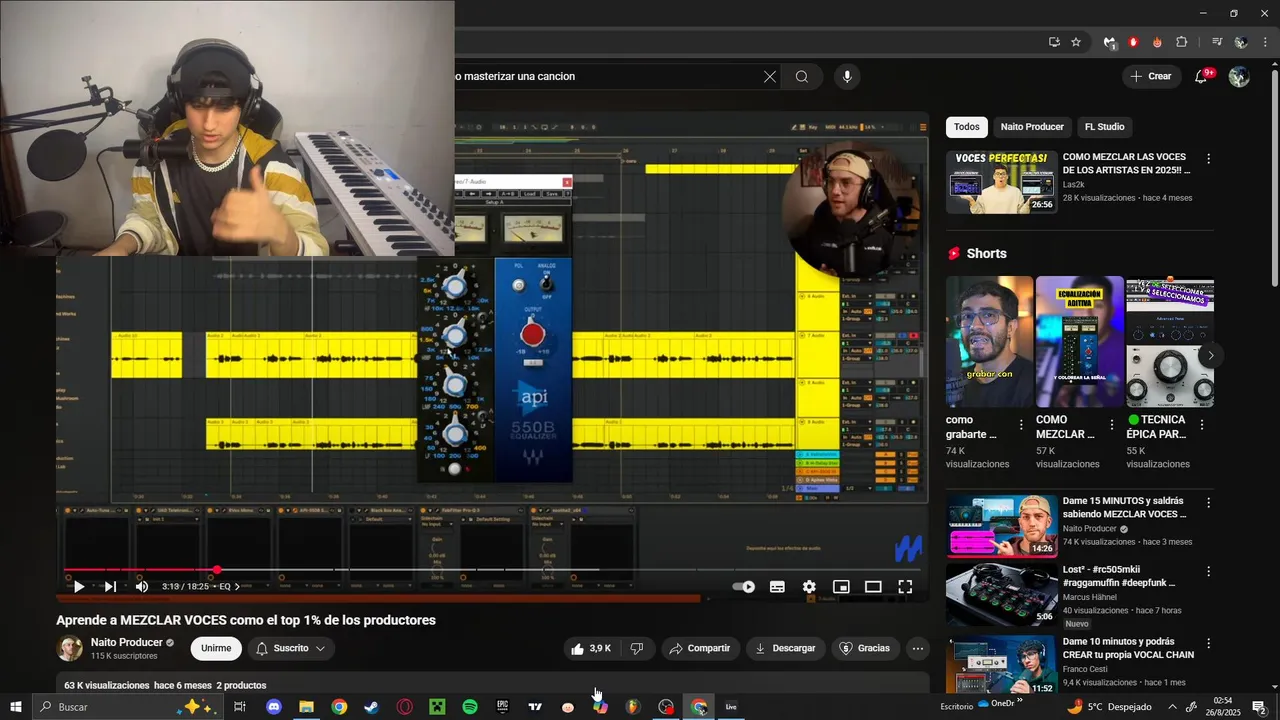Click the Gracias button
The image size is (1280, 720).
click(865, 648)
